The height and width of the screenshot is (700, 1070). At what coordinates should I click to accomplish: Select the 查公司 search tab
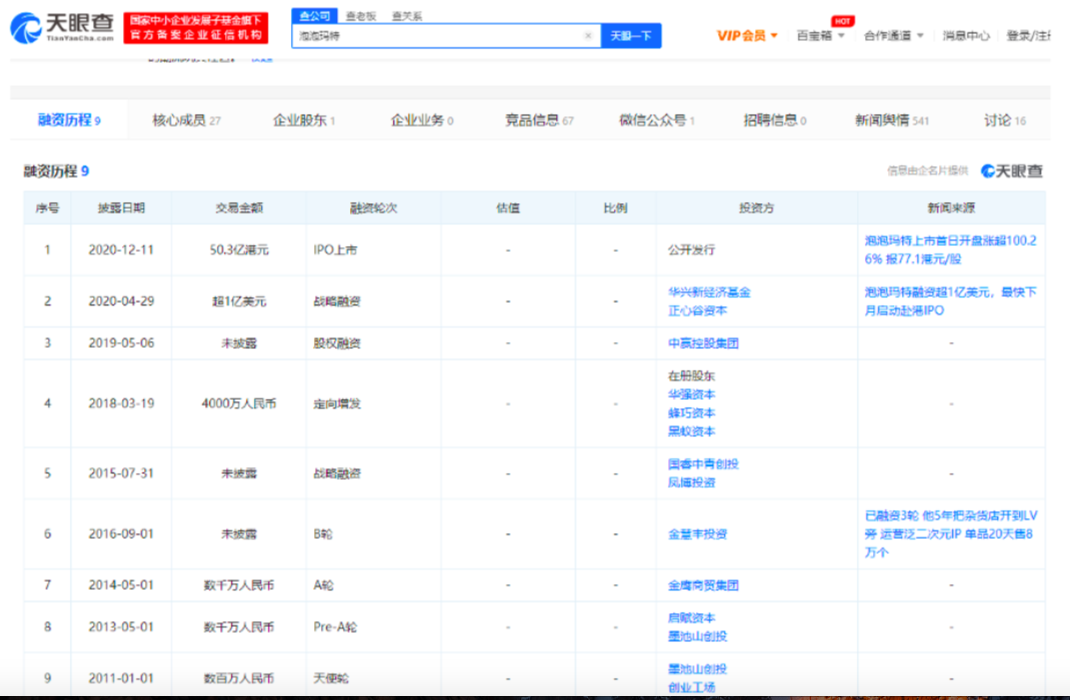tap(315, 16)
